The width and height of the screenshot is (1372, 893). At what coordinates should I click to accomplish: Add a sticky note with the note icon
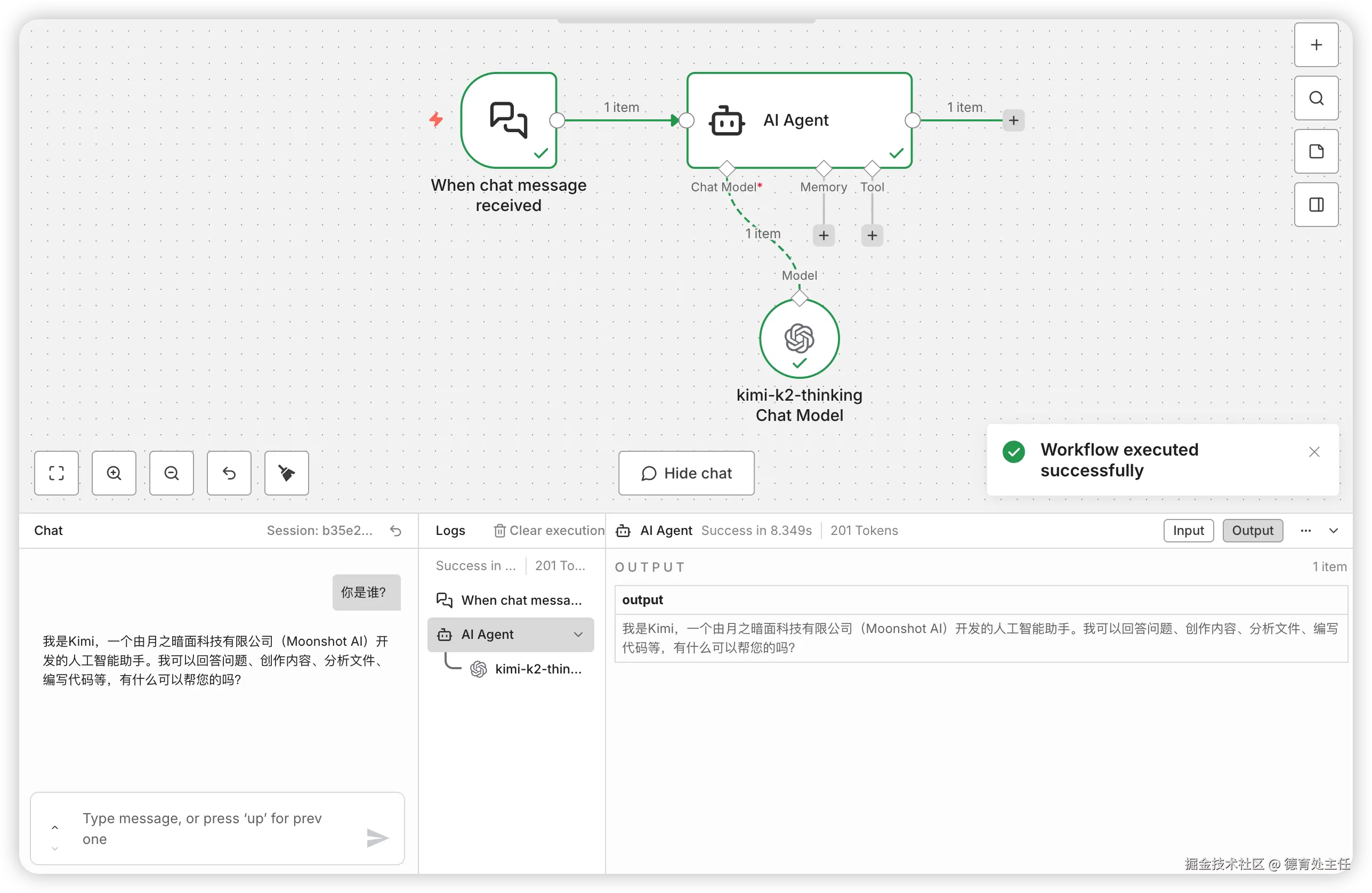(x=1315, y=151)
